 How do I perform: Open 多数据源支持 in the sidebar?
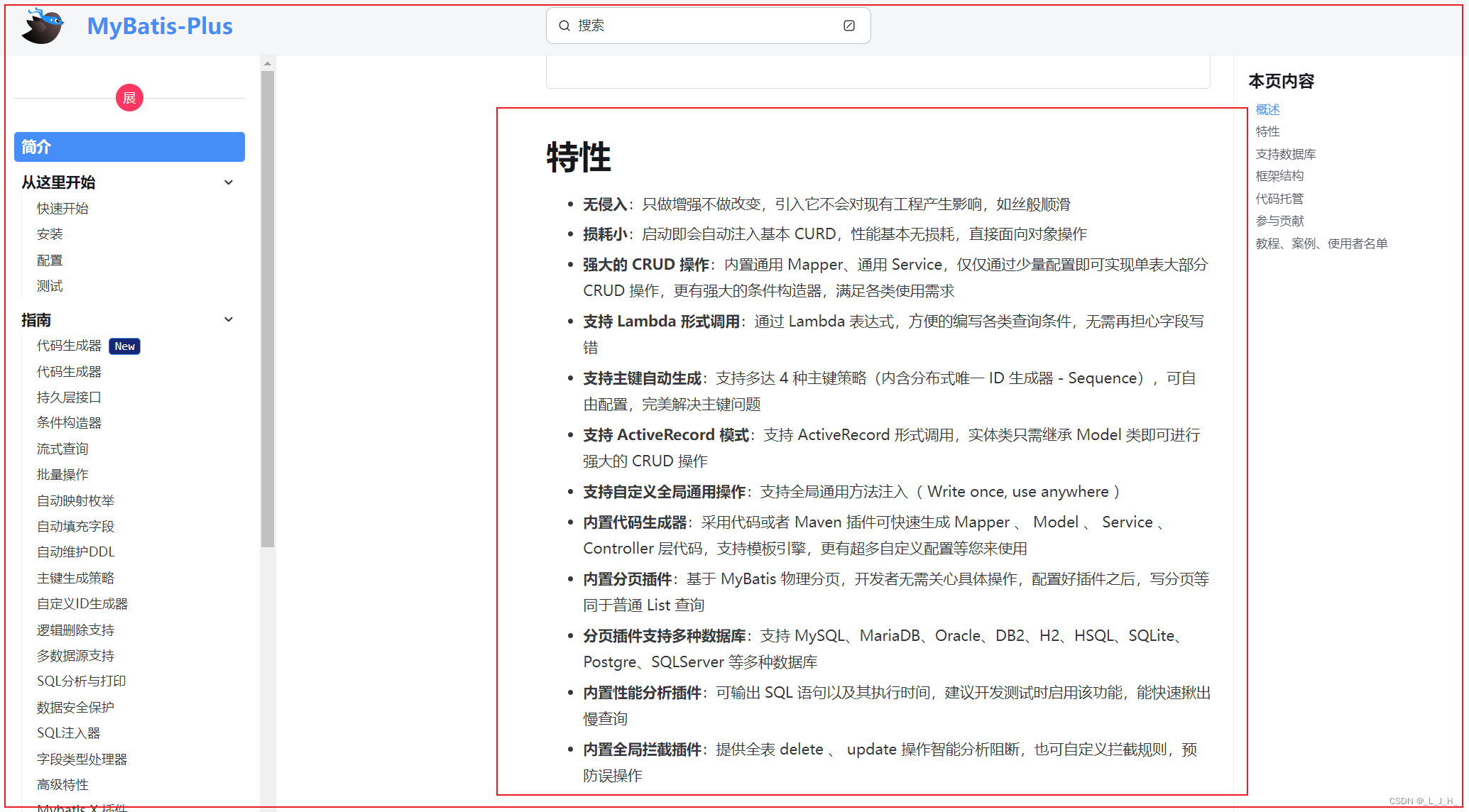(75, 656)
